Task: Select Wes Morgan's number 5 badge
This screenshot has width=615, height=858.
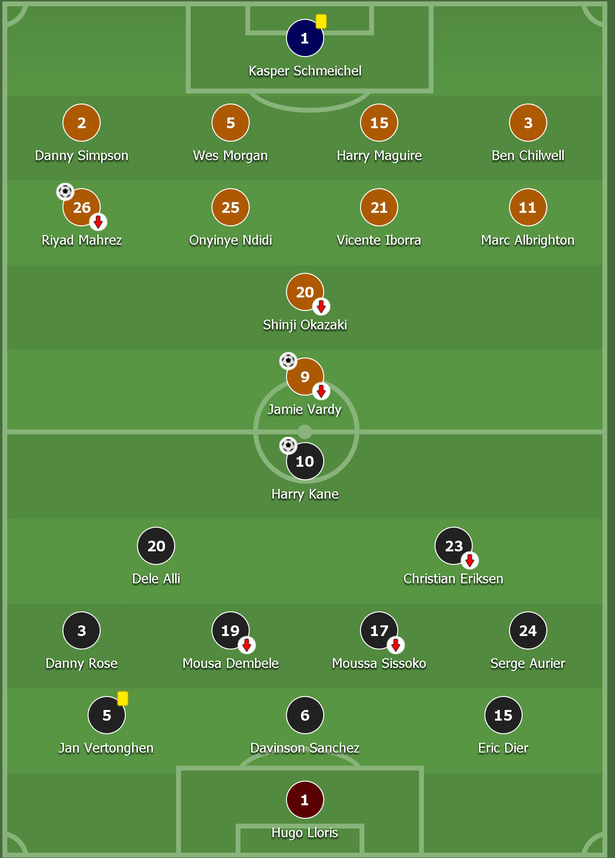Action: (x=230, y=123)
